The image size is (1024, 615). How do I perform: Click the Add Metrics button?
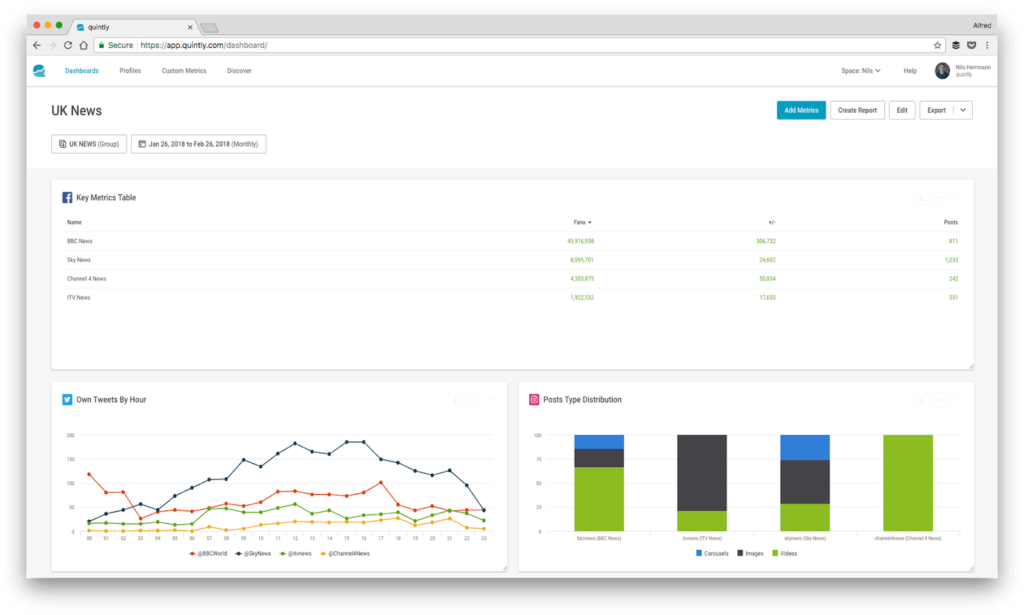click(801, 110)
